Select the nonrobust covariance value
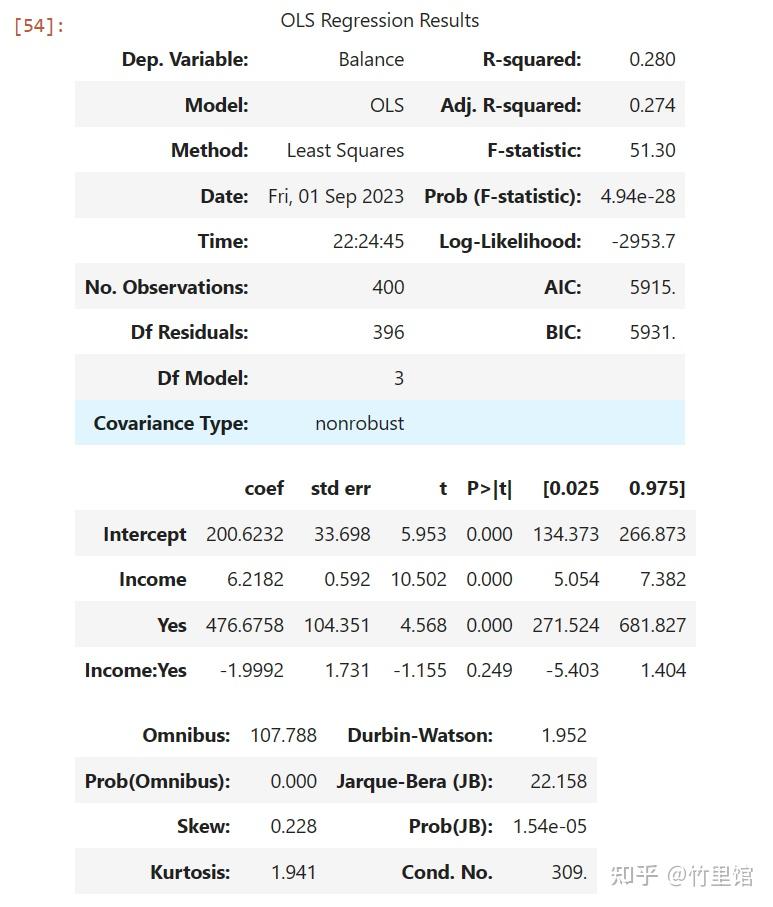The height and width of the screenshot is (907, 773). click(359, 423)
